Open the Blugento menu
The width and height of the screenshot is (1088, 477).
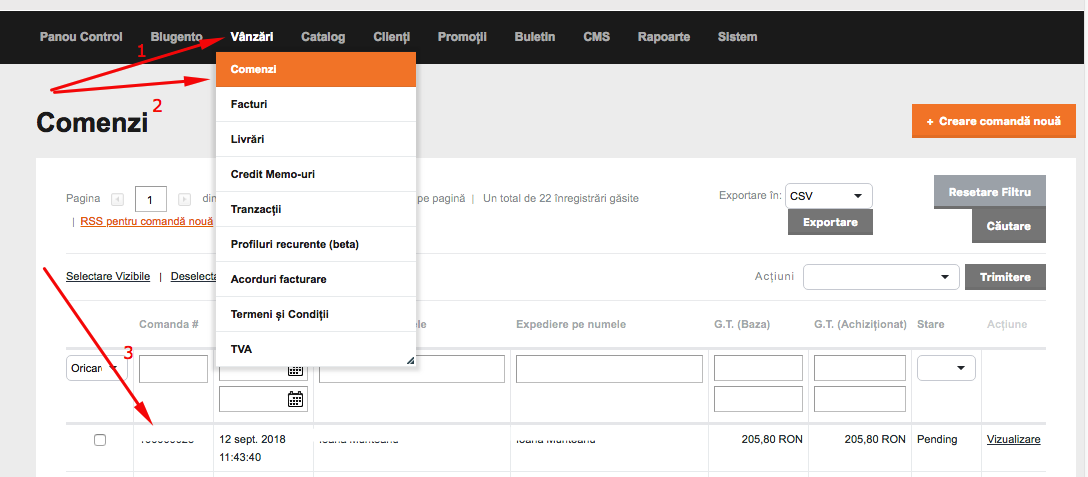tap(176, 37)
